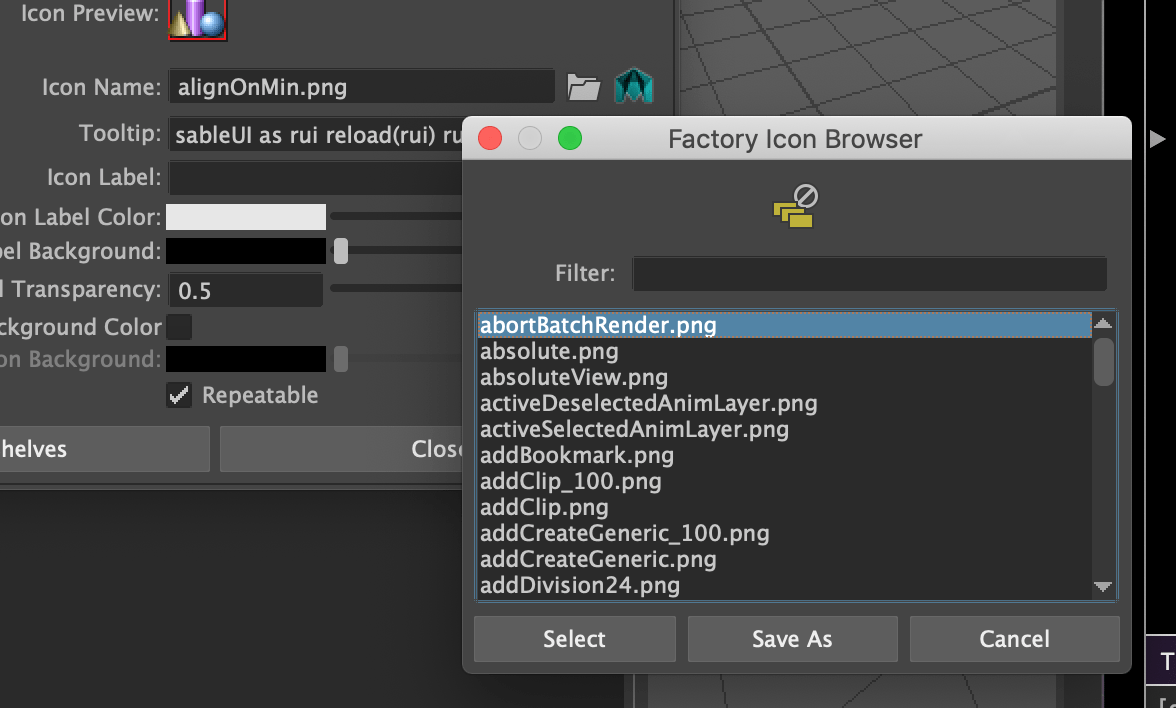The width and height of the screenshot is (1176, 708).
Task: Select absoluteView.png from the icon list
Action: pos(574,378)
